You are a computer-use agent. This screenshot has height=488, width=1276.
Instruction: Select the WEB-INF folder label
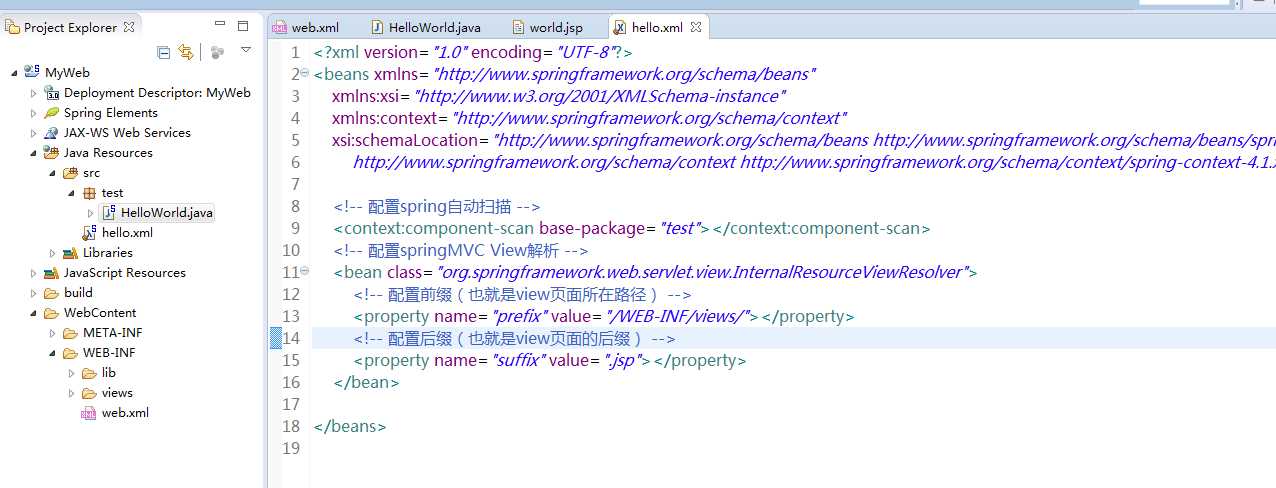pos(109,352)
